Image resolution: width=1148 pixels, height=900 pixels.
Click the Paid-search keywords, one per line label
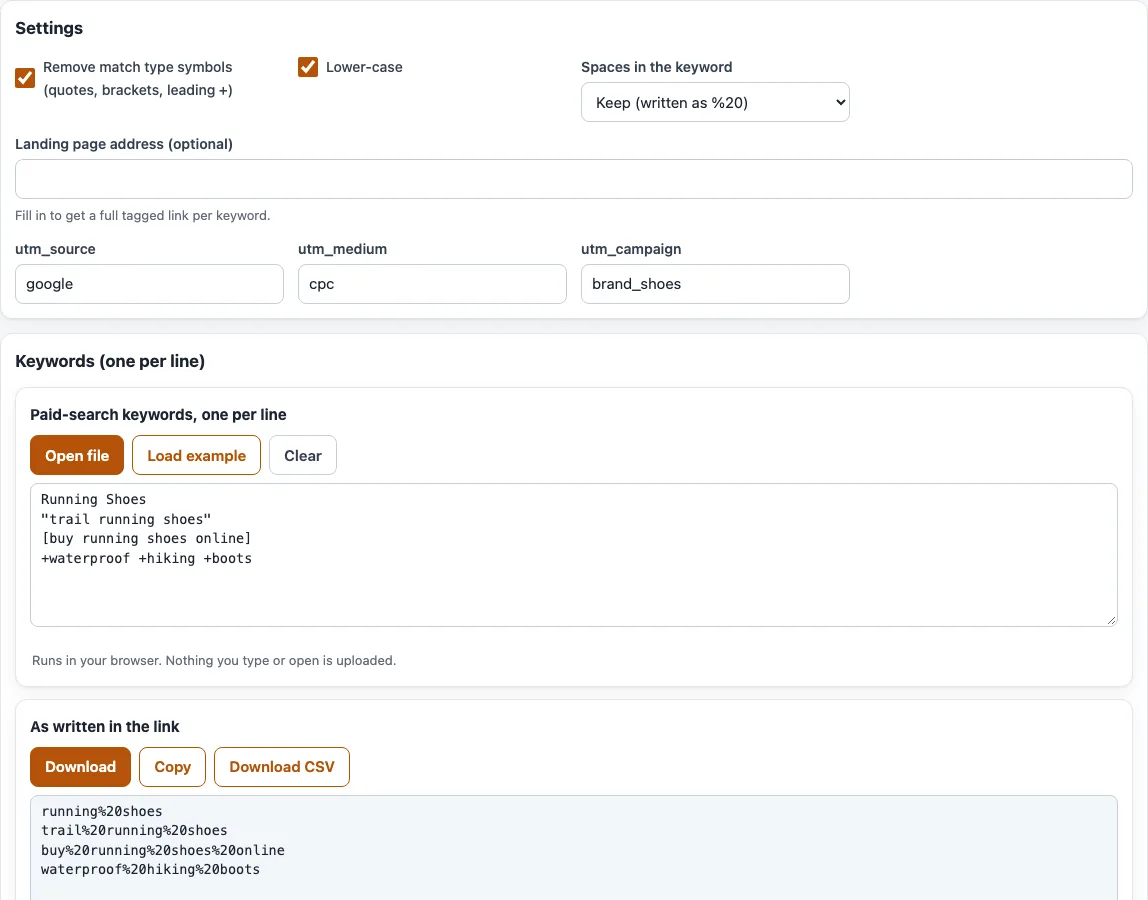158,414
